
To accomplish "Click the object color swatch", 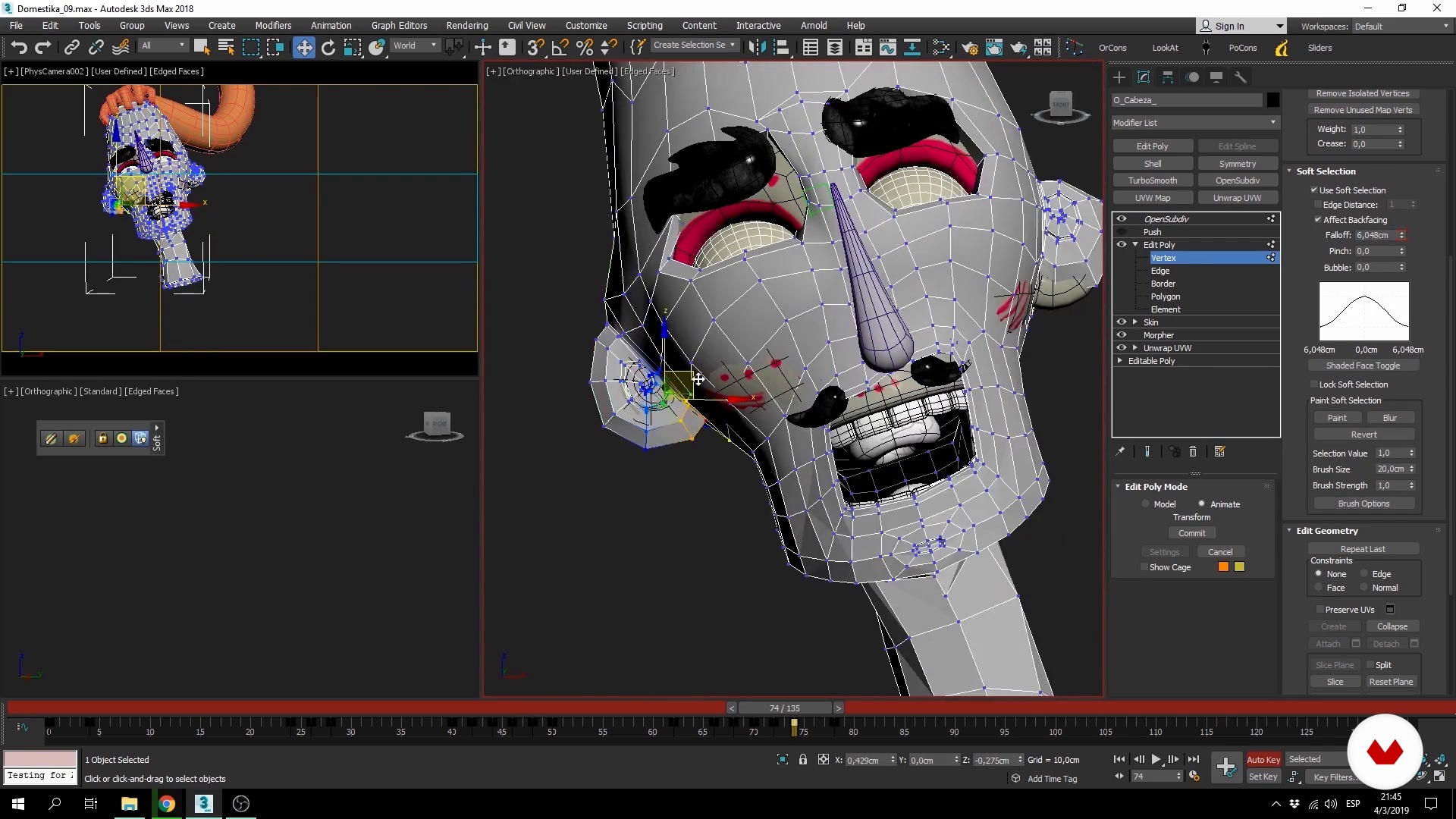I will [x=1272, y=100].
